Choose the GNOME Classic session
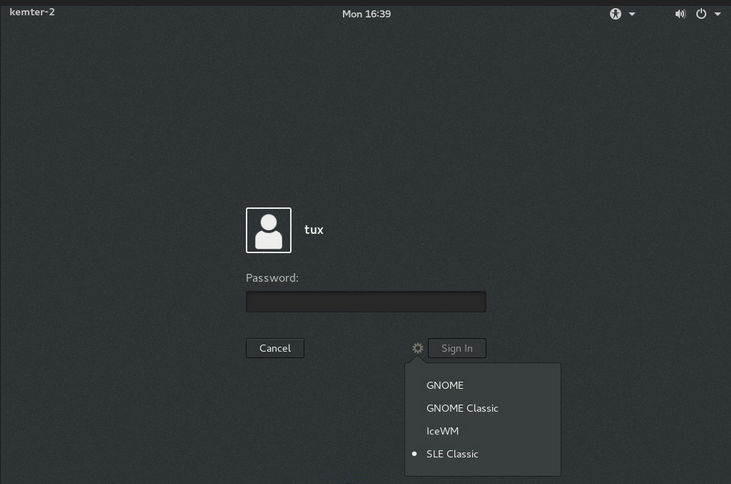Viewport: 731px width, 484px height. point(462,408)
